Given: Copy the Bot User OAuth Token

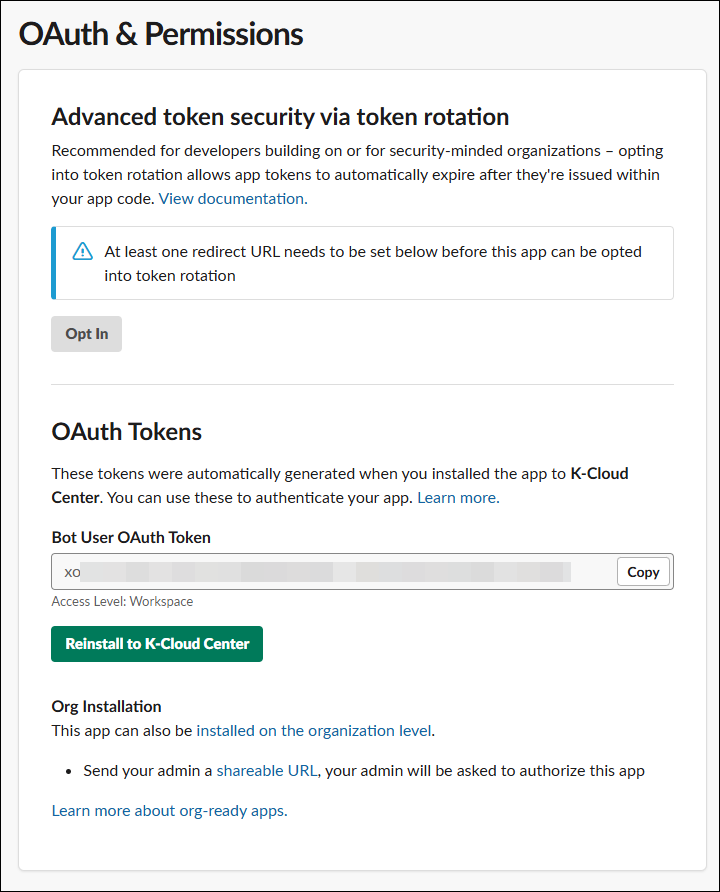Looking at the screenshot, I should click(x=643, y=572).
